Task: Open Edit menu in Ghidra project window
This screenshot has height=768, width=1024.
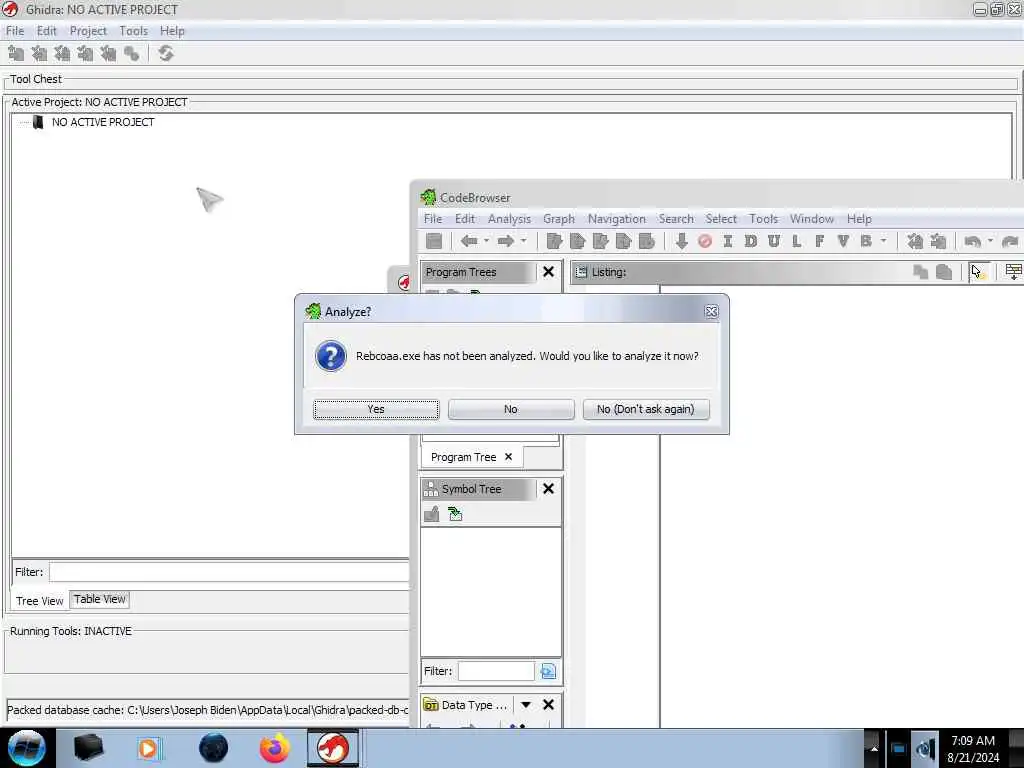Action: (46, 31)
